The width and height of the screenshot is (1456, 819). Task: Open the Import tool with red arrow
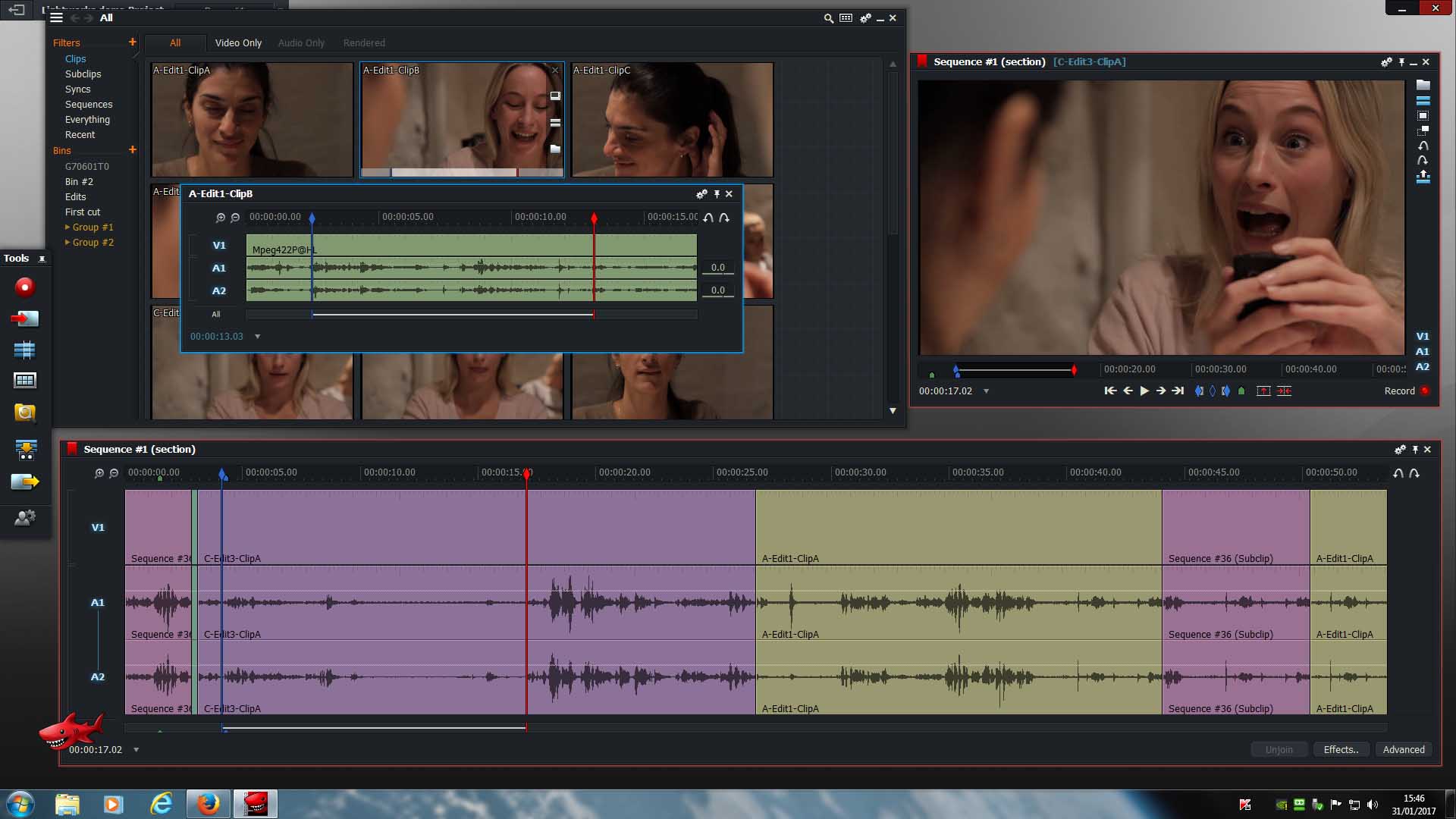tap(25, 318)
